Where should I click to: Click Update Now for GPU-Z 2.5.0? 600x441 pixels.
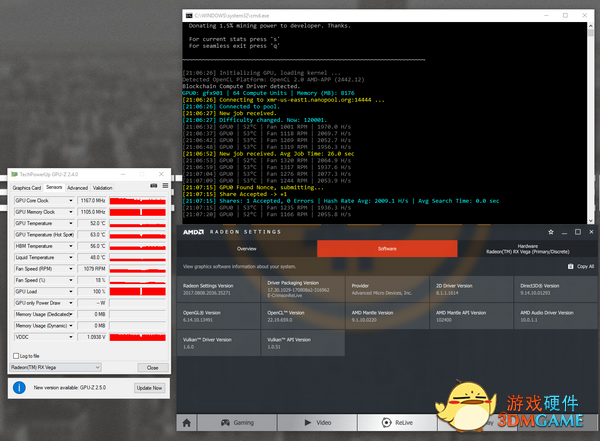point(150,388)
